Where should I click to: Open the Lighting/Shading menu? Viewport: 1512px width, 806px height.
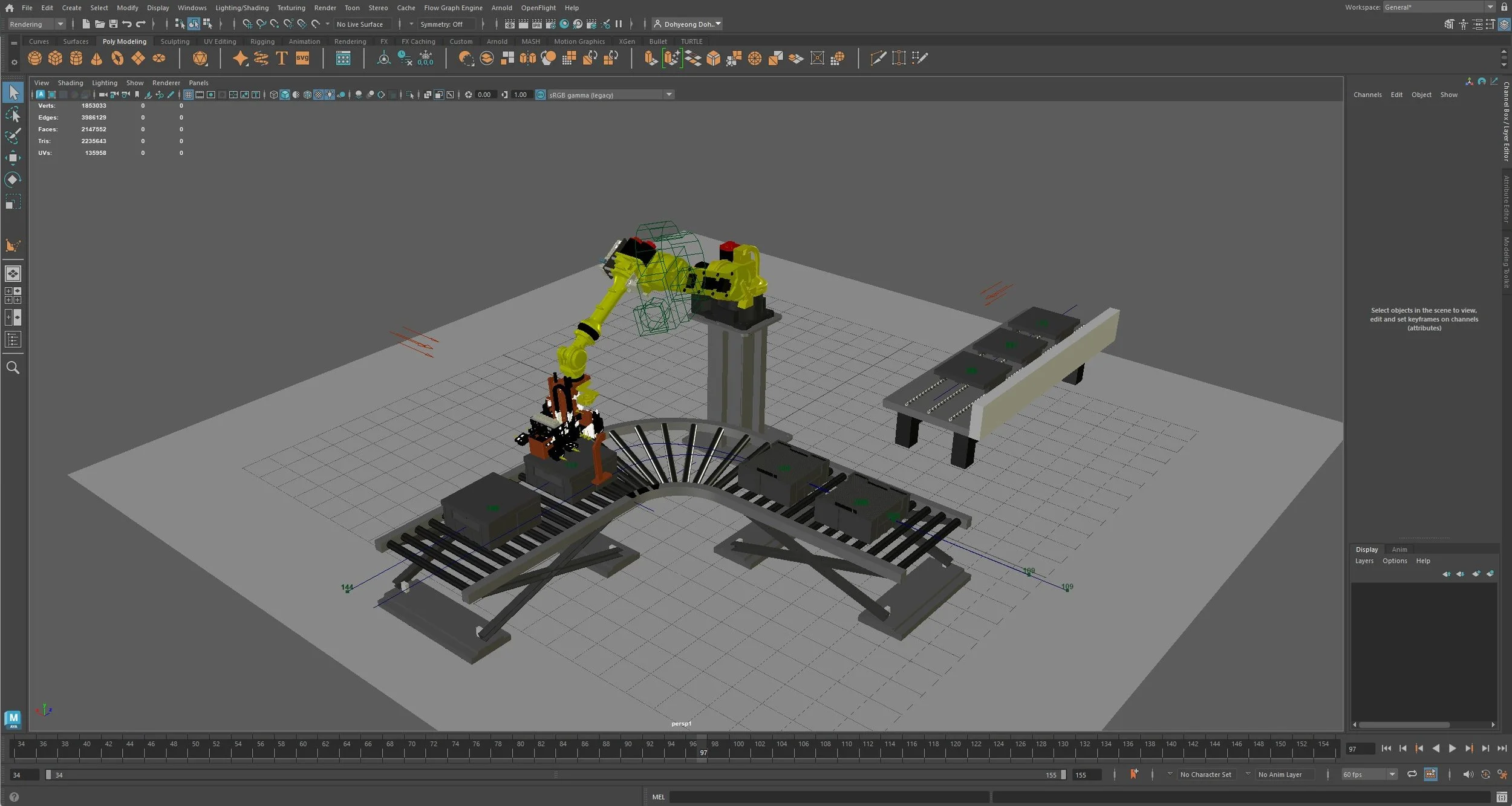[242, 7]
